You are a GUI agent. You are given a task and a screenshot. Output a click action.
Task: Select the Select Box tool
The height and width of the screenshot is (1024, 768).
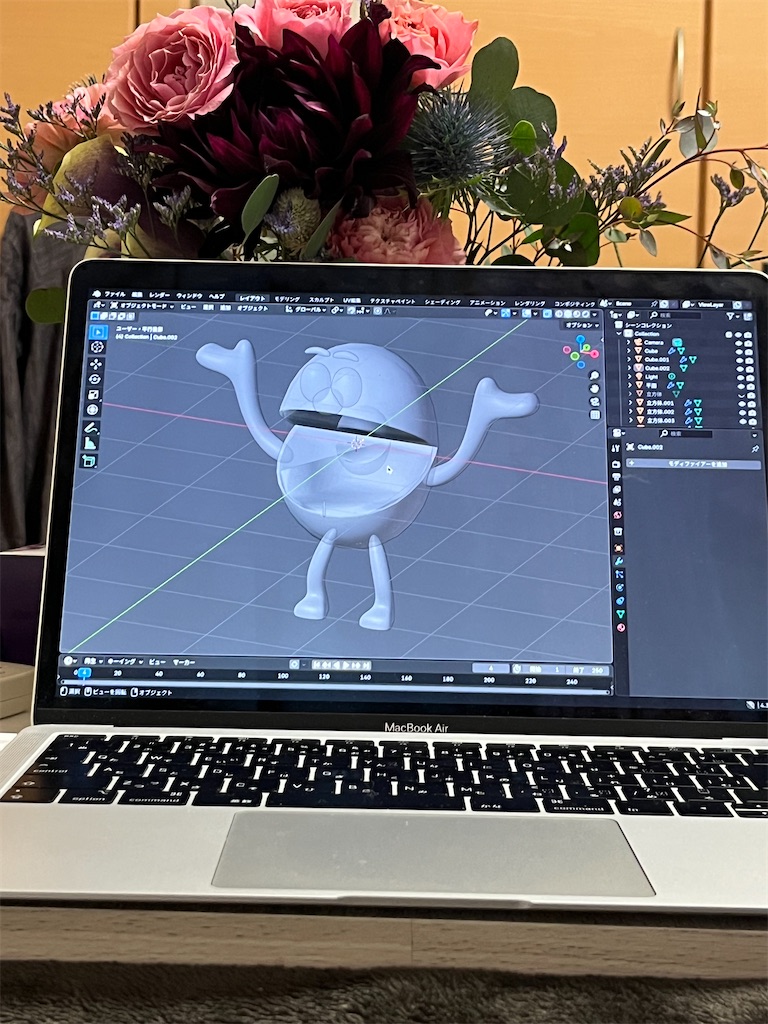tap(98, 332)
